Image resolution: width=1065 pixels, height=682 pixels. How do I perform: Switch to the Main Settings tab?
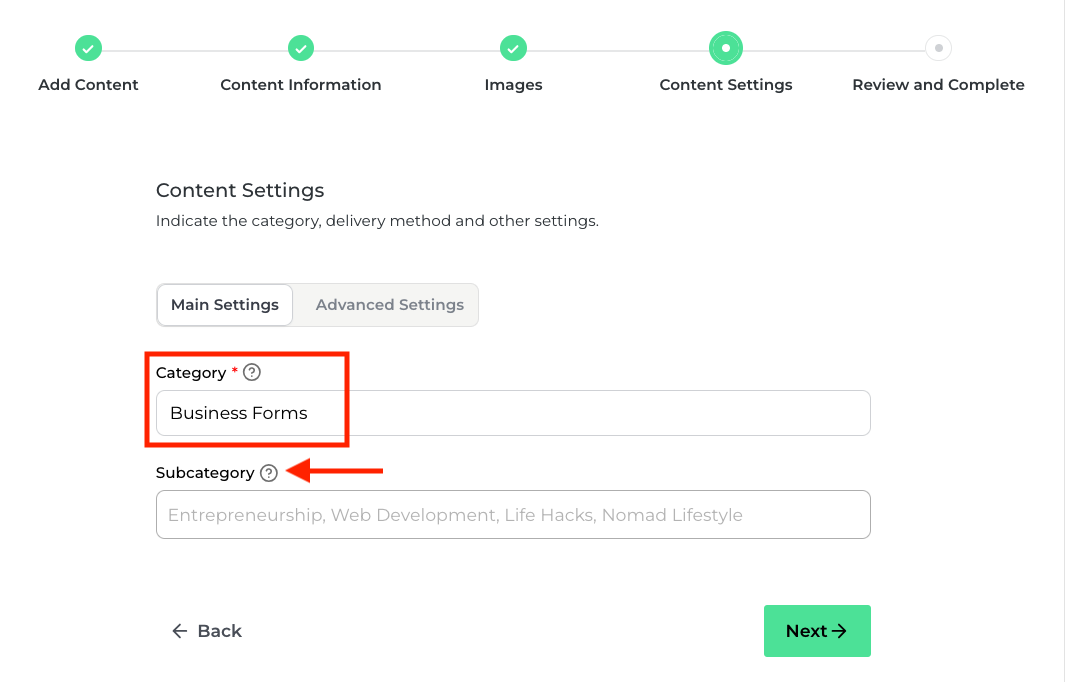(225, 305)
